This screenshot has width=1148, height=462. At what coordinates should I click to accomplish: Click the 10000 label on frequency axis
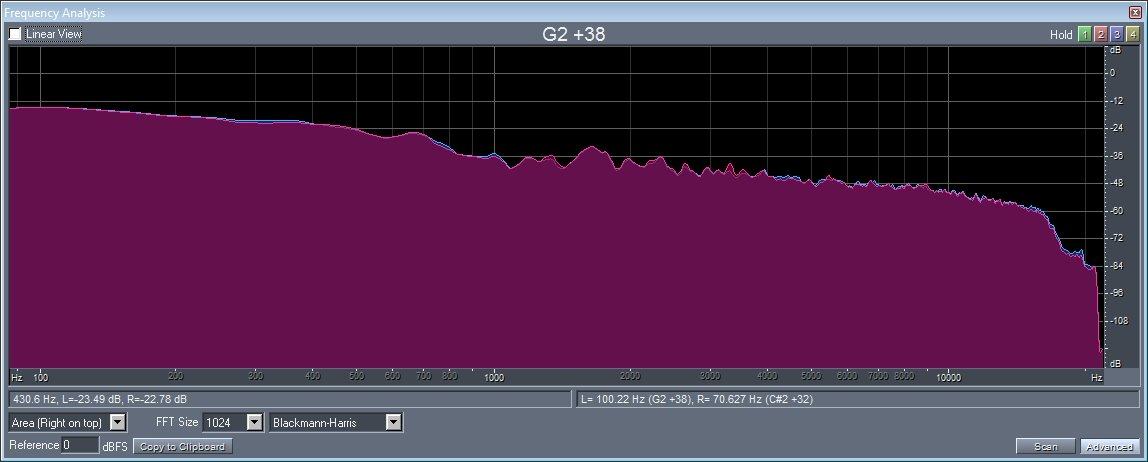click(948, 378)
